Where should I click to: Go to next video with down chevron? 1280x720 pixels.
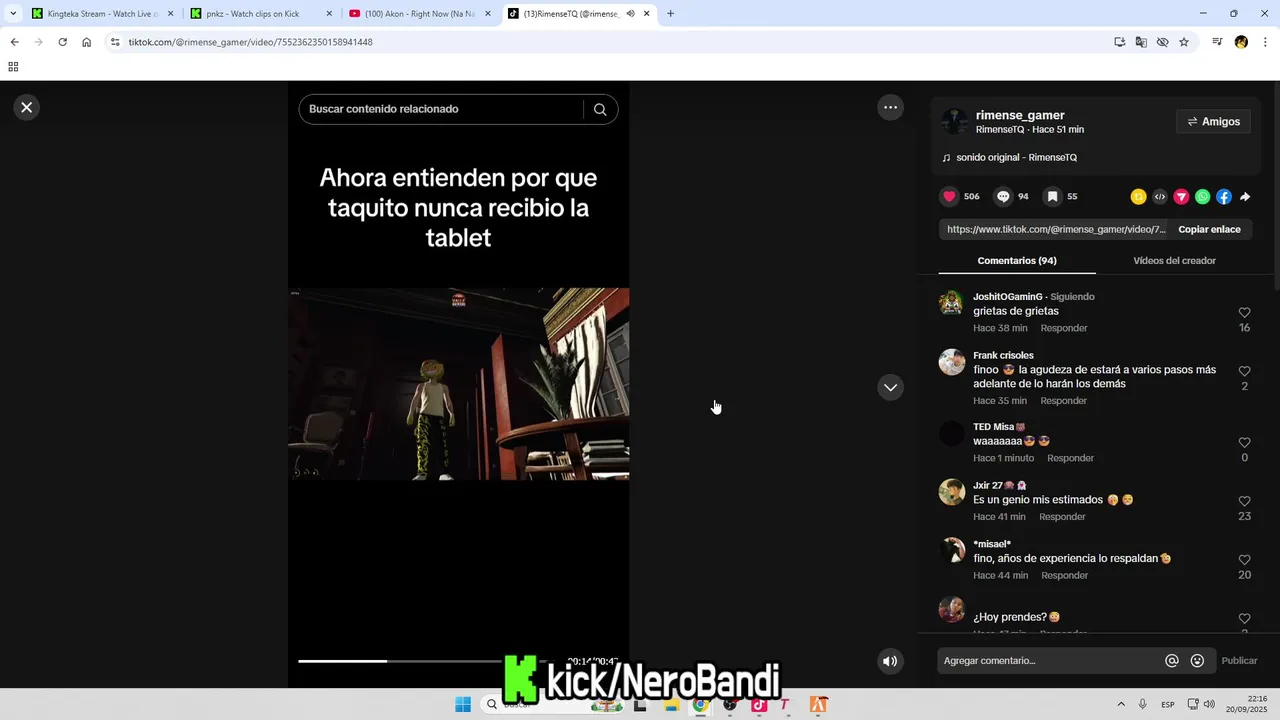[x=890, y=387]
